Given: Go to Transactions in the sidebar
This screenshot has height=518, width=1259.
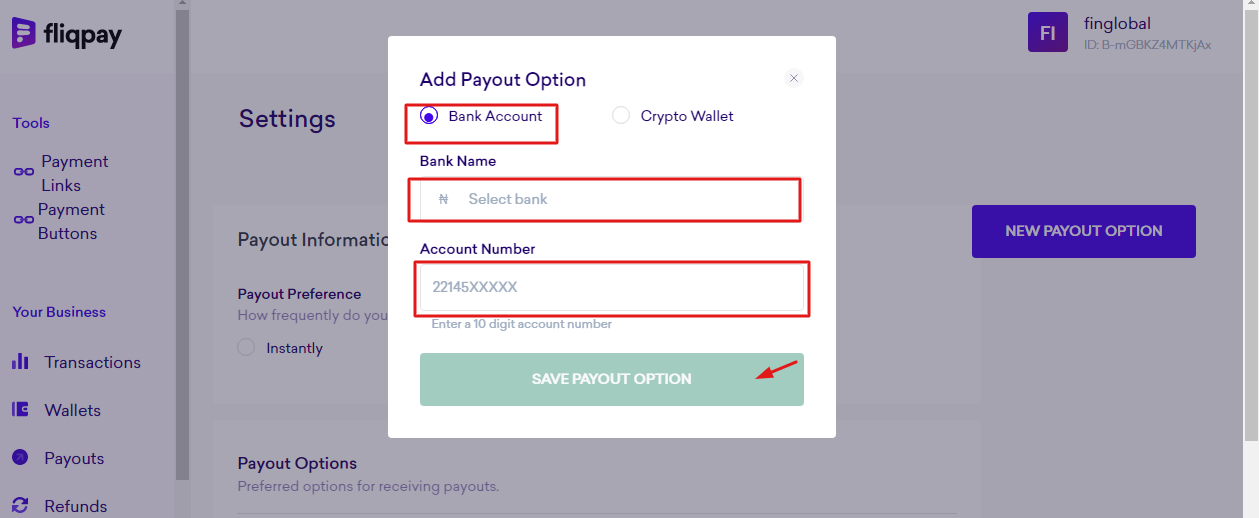Looking at the screenshot, I should pyautogui.click(x=93, y=362).
